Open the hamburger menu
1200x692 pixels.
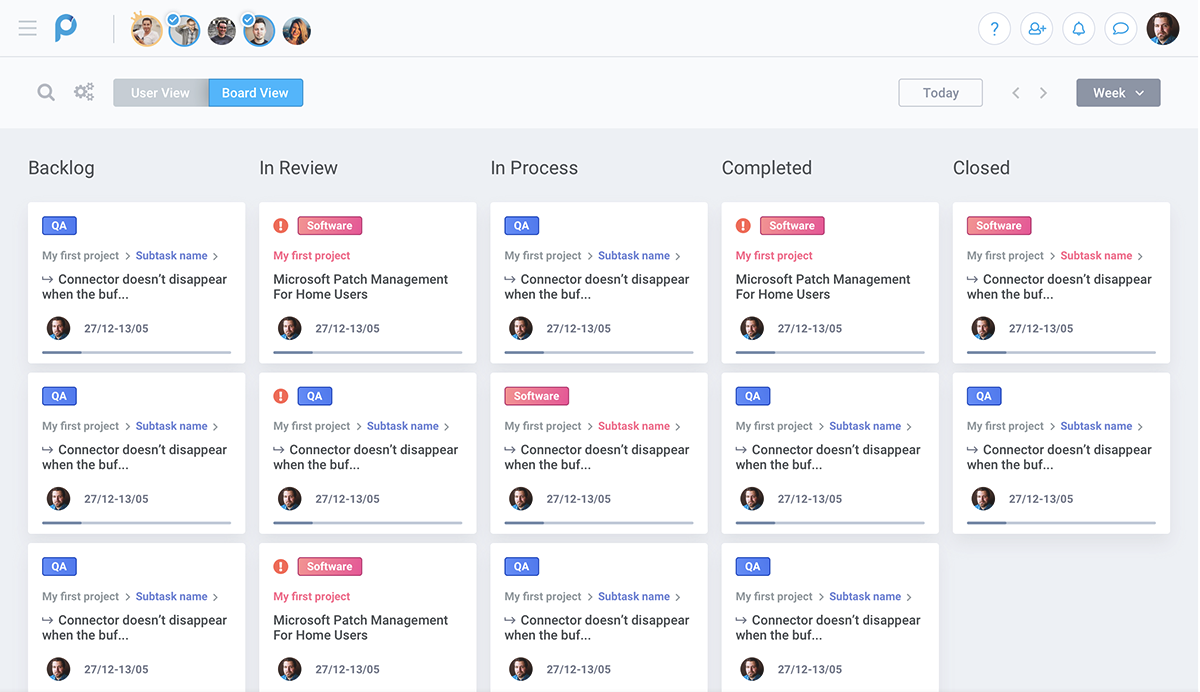tap(28, 29)
